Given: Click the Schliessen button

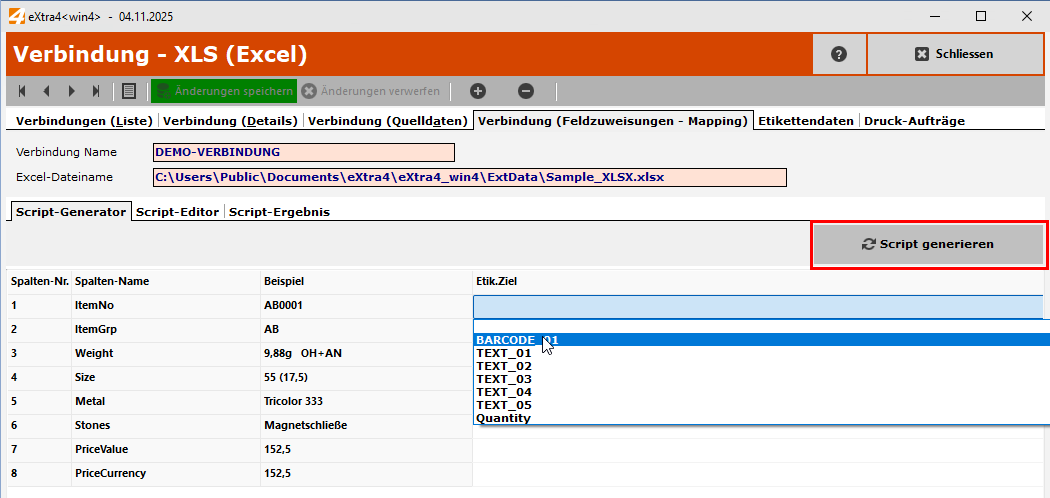Looking at the screenshot, I should coord(955,54).
